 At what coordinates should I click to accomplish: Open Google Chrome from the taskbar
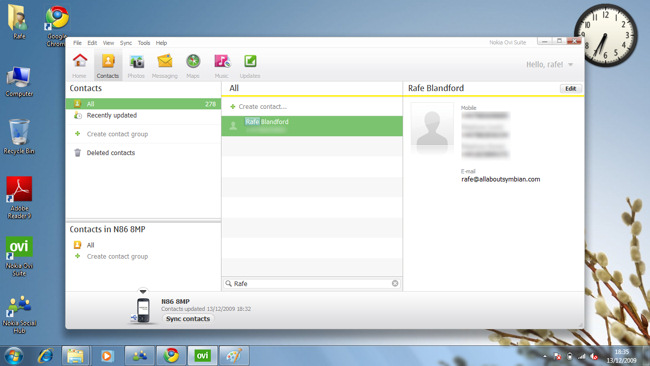(171, 356)
